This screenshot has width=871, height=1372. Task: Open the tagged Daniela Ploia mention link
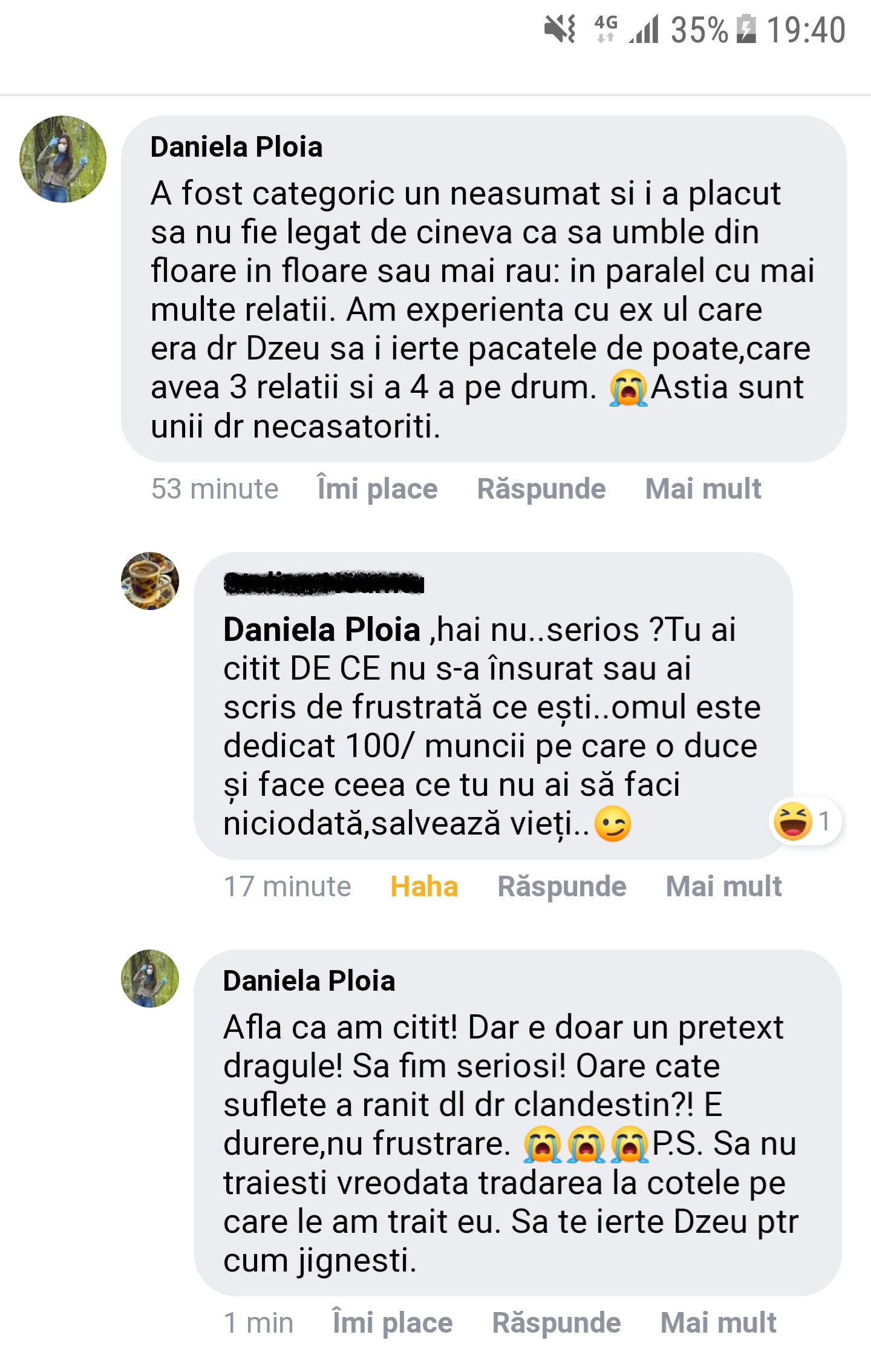pyautogui.click(x=322, y=630)
